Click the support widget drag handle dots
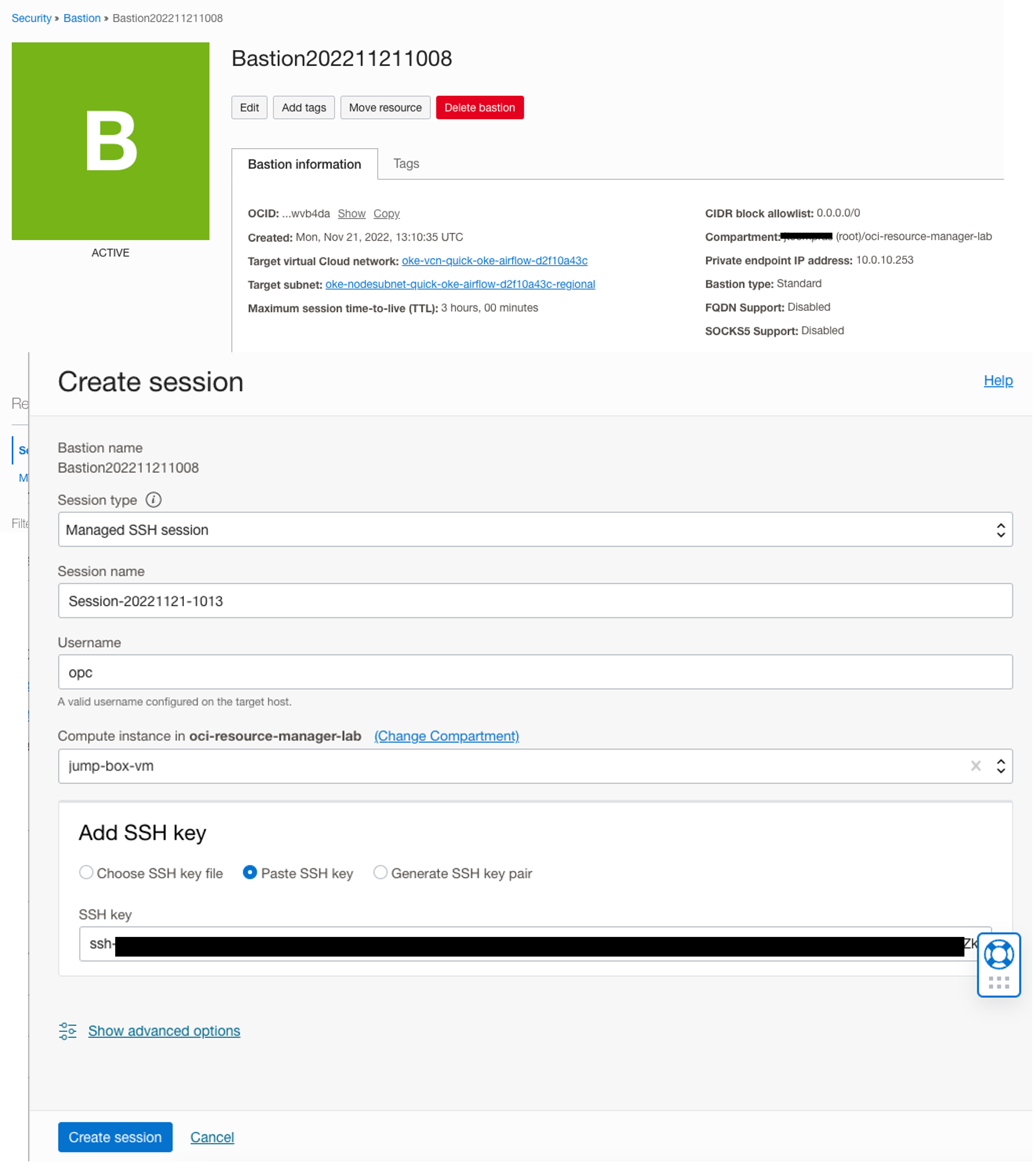Screen dimensions: 1036x1165 [x=999, y=982]
